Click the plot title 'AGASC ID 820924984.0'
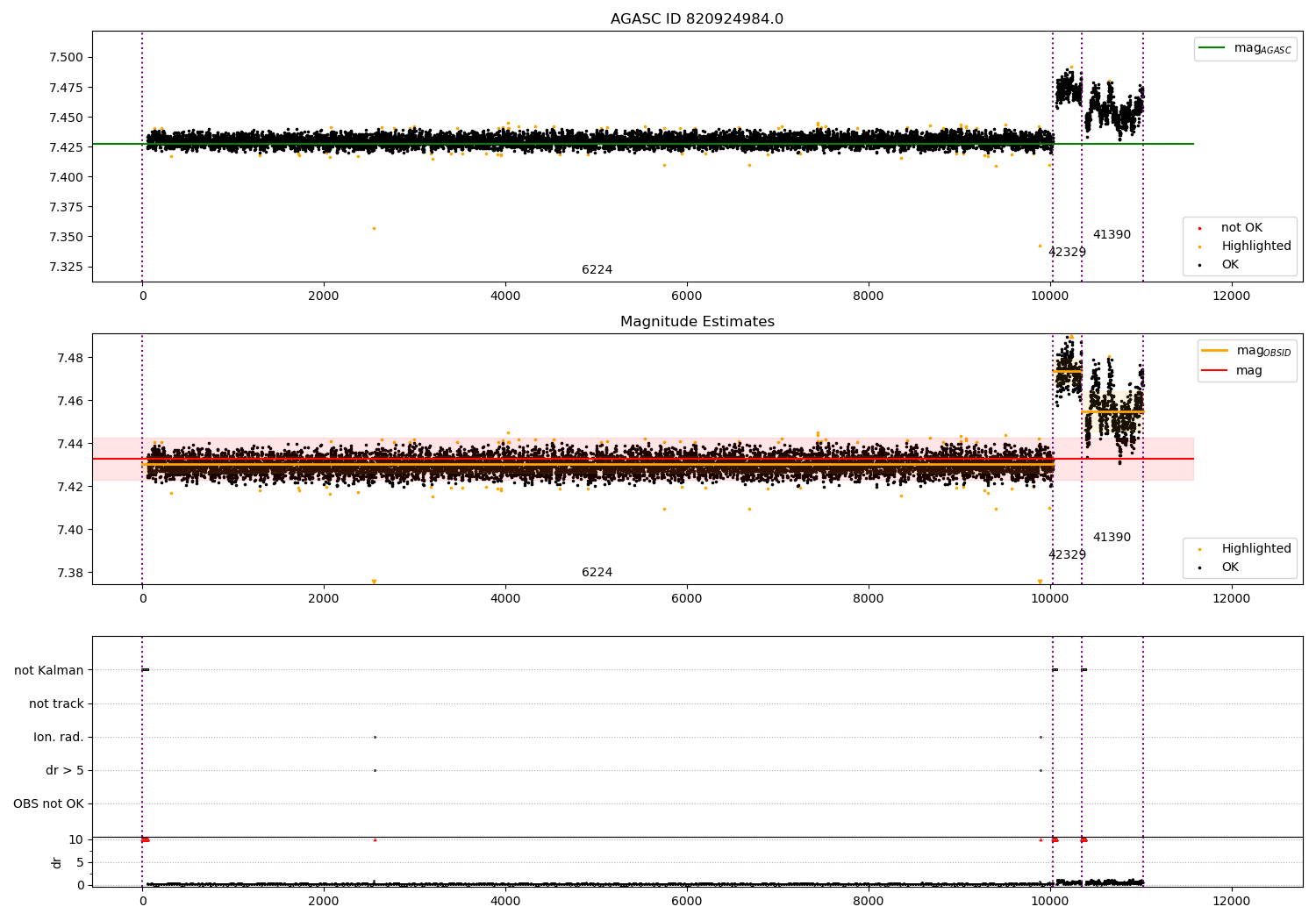The width and height of the screenshot is (1316, 921). 697,19
